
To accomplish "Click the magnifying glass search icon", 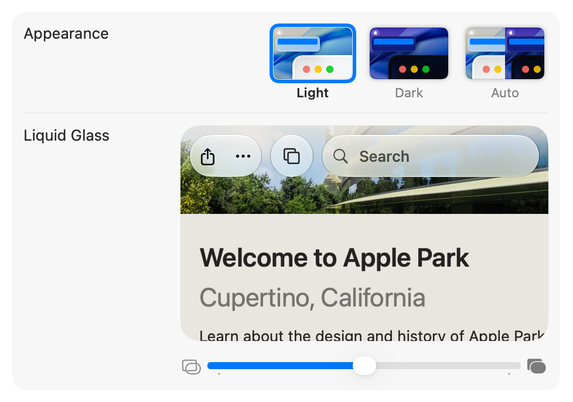I will [x=340, y=156].
